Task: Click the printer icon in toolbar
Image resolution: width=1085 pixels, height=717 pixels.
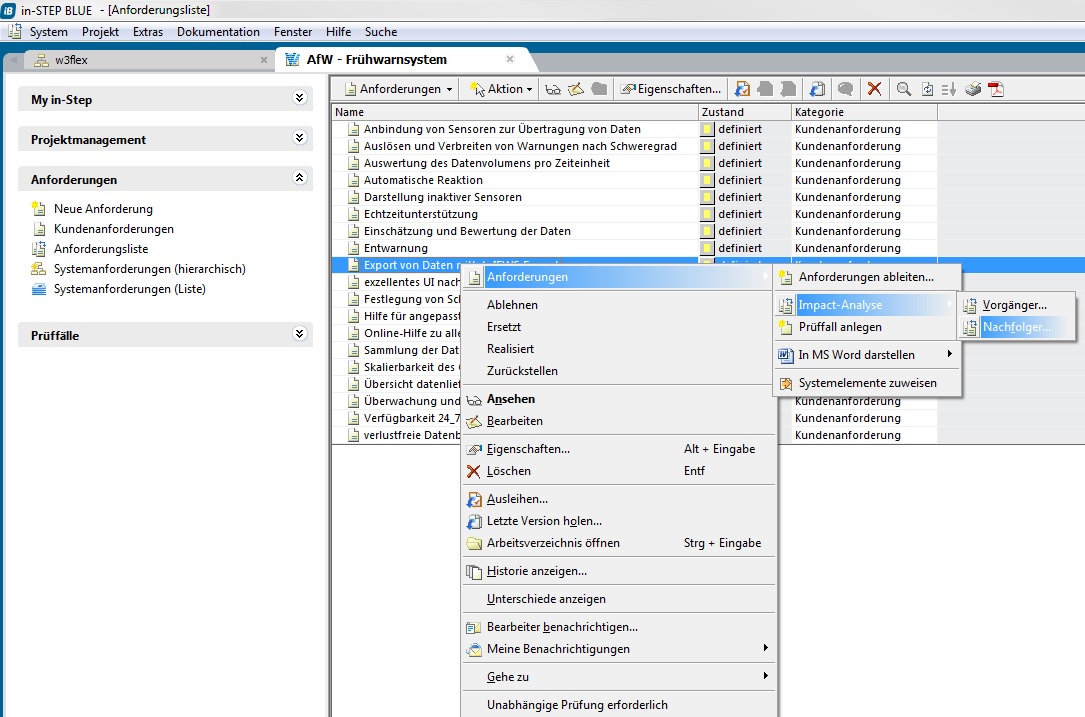Action: point(973,89)
